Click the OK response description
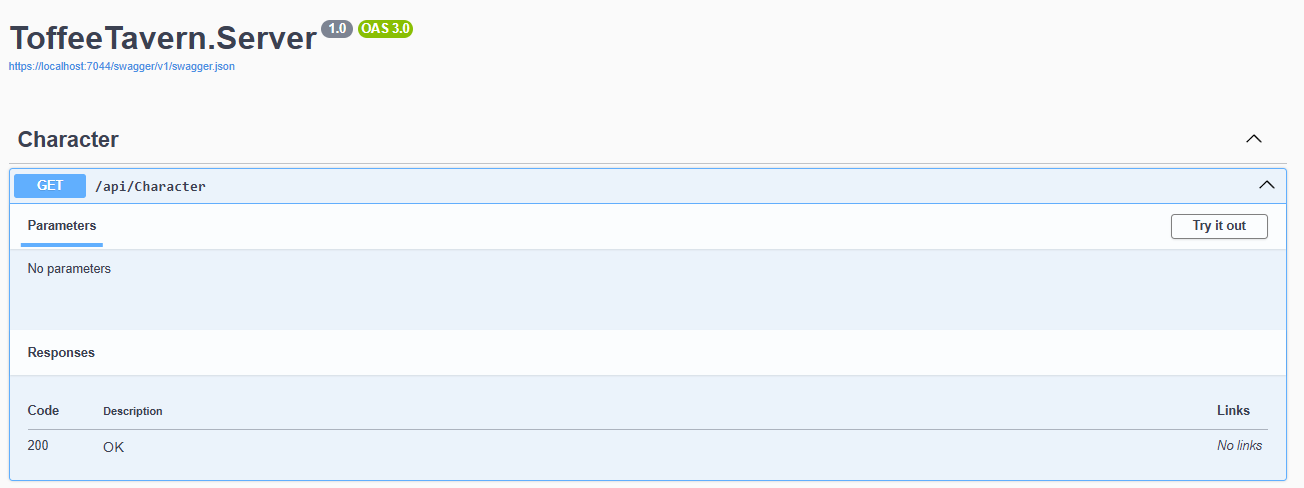The height and width of the screenshot is (488, 1304). point(114,447)
